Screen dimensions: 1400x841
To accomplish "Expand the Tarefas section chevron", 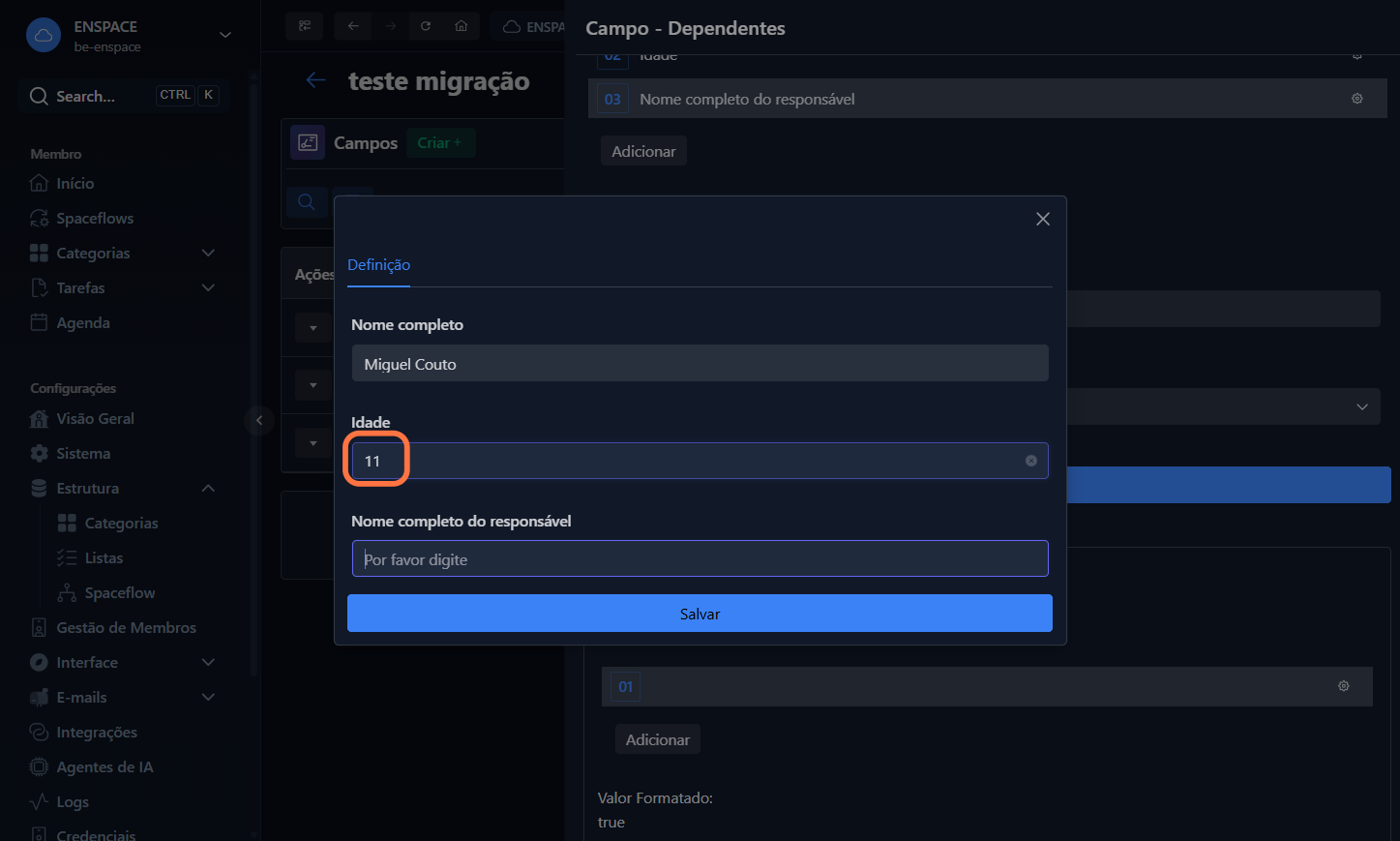I will 208,287.
